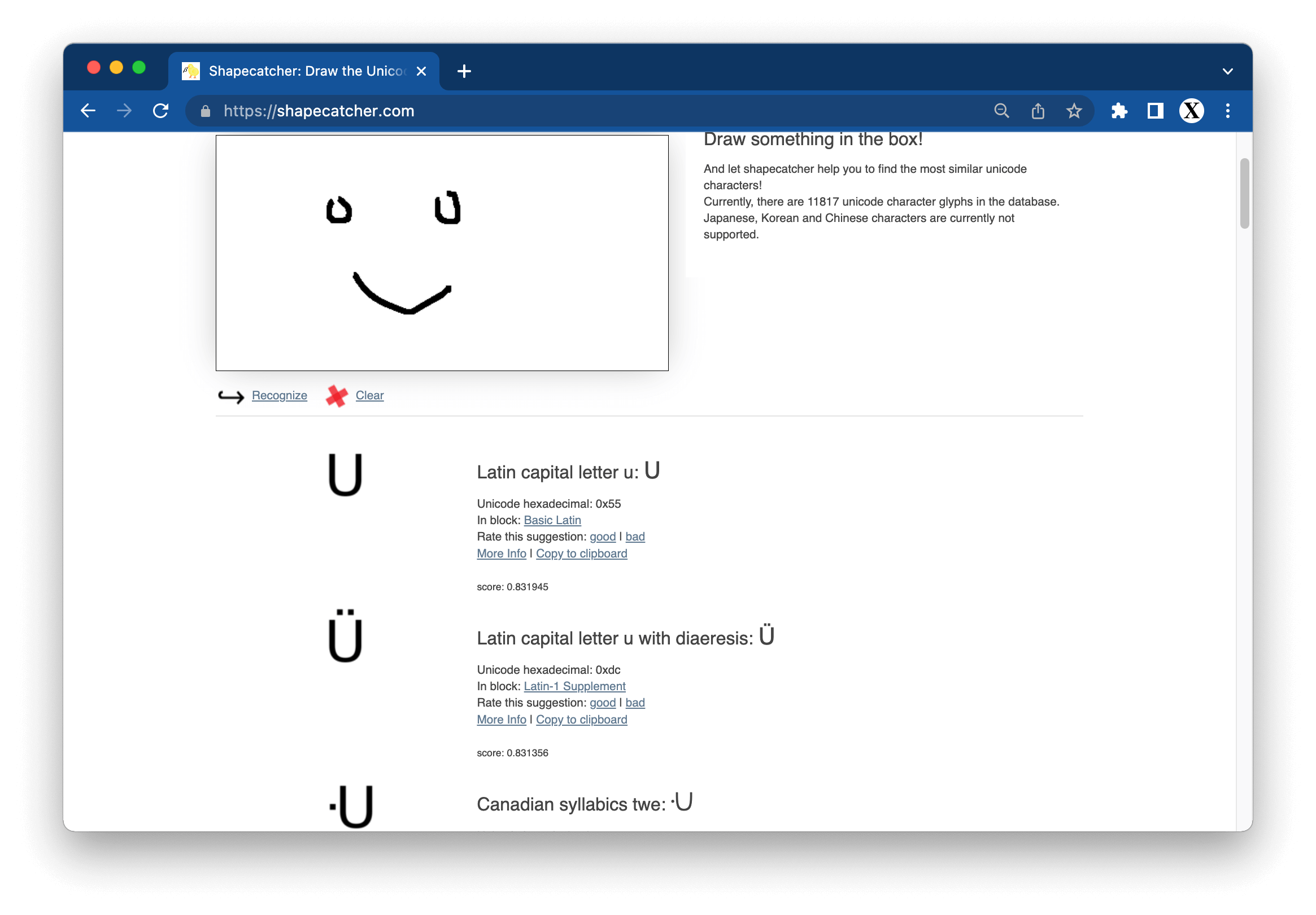Viewport: 1316px width, 915px height.
Task: Close the Shapecatcher tab
Action: click(421, 71)
